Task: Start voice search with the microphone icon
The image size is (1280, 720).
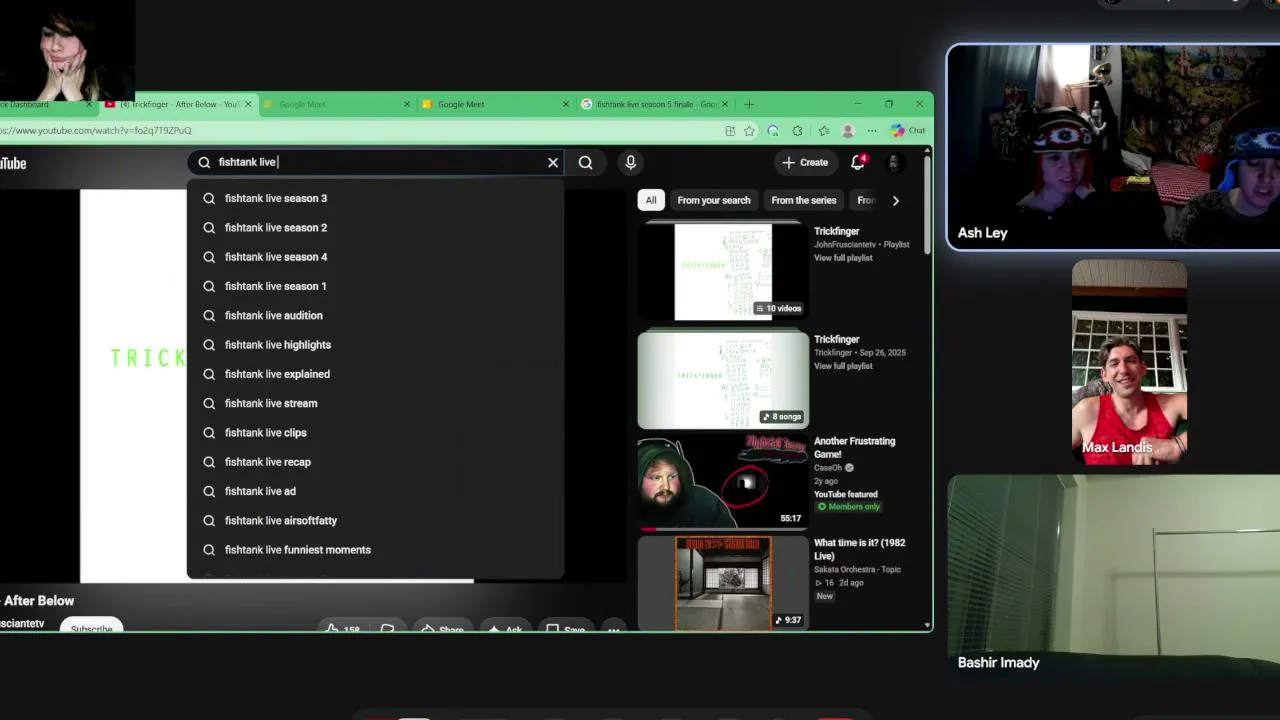Action: click(630, 162)
